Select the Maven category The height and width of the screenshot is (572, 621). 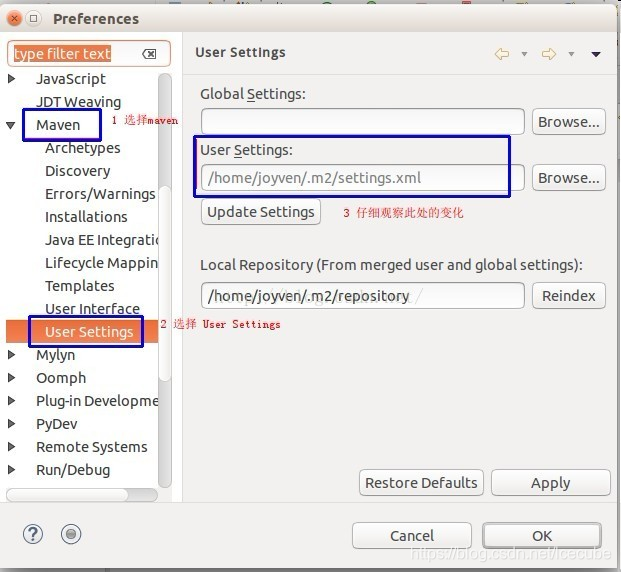coord(58,125)
